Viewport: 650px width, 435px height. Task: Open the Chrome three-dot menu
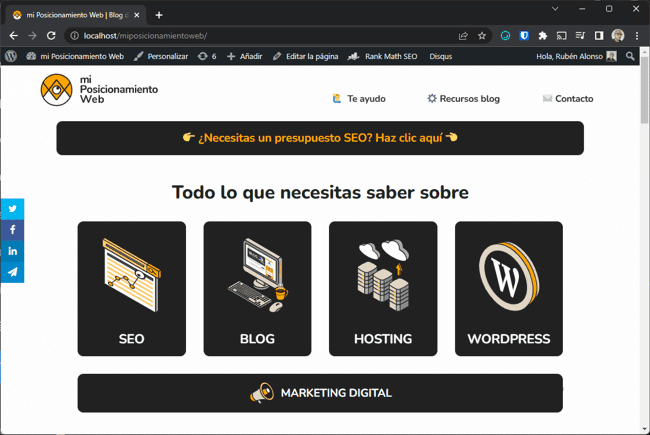(x=637, y=35)
